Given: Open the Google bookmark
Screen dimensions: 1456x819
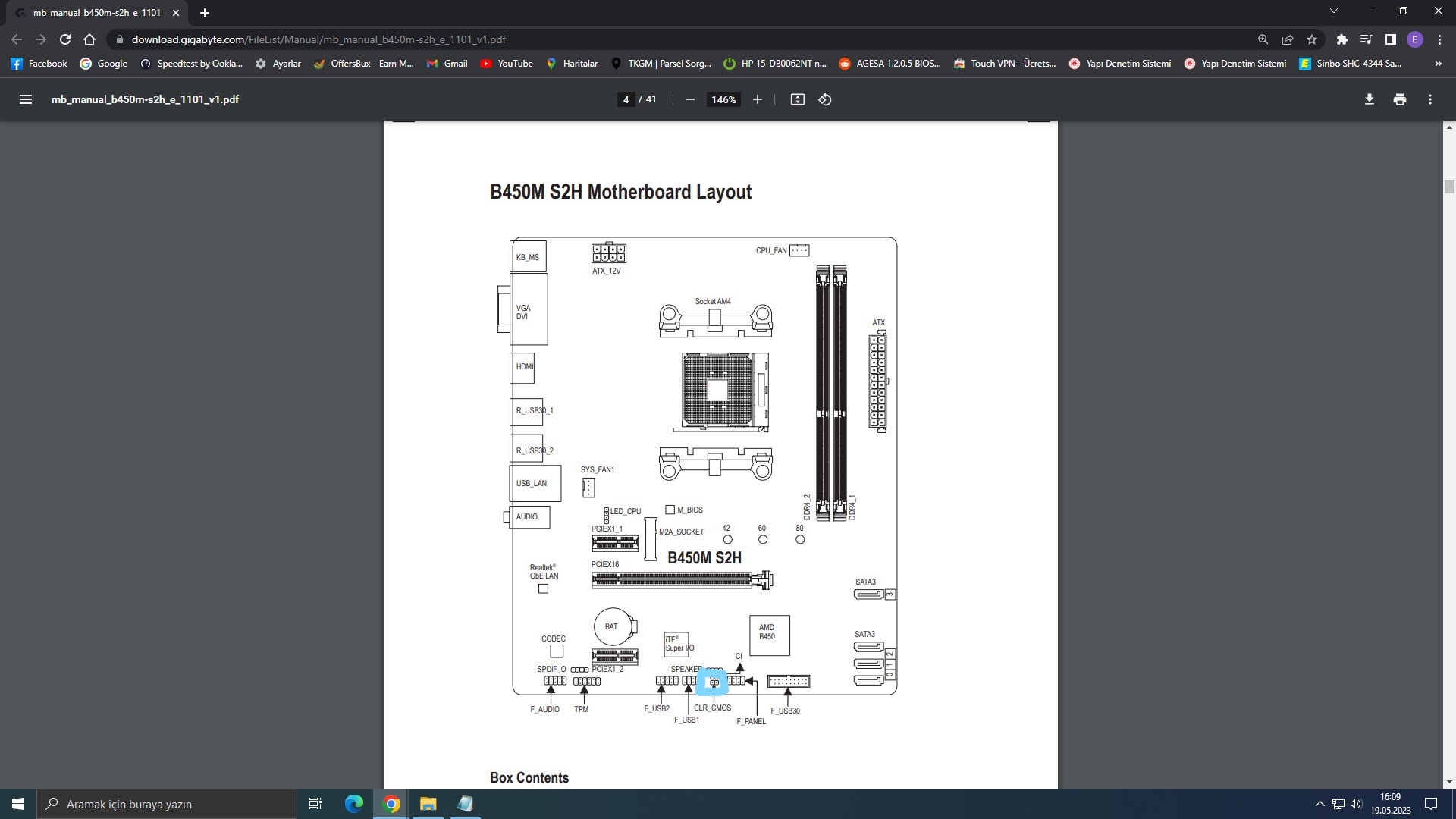Looking at the screenshot, I should [104, 64].
